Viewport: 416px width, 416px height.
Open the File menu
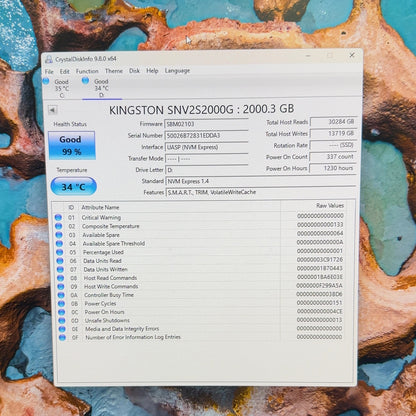(x=49, y=72)
